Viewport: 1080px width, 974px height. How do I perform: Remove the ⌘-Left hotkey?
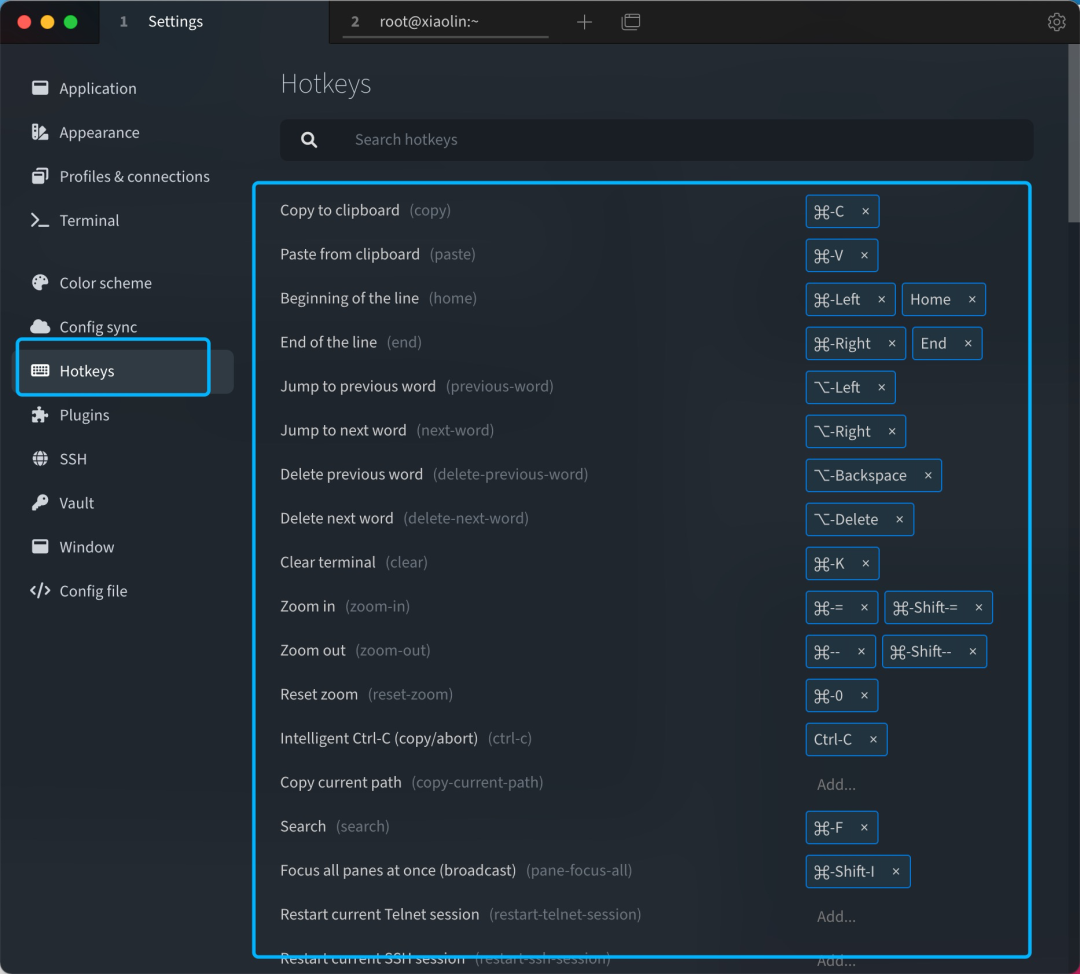[x=882, y=300]
